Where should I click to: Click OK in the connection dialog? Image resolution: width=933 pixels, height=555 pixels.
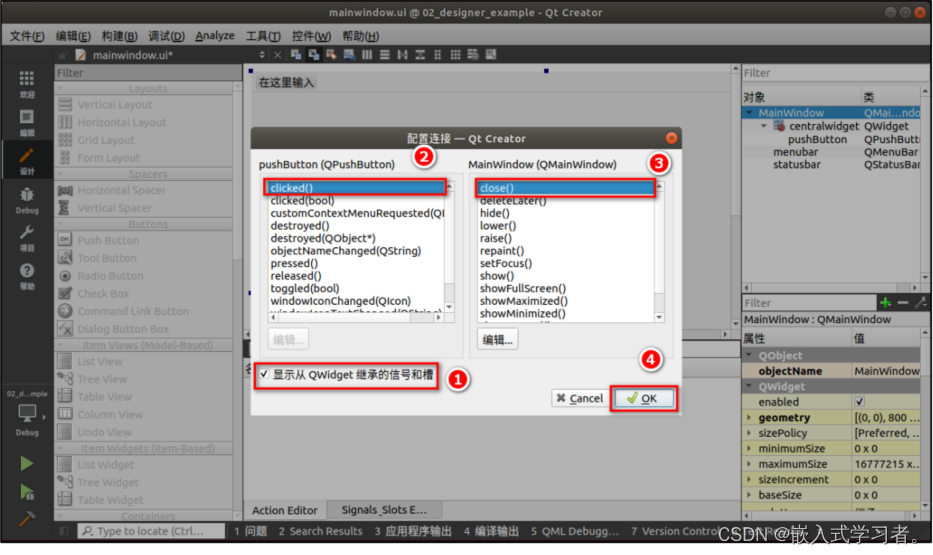643,398
